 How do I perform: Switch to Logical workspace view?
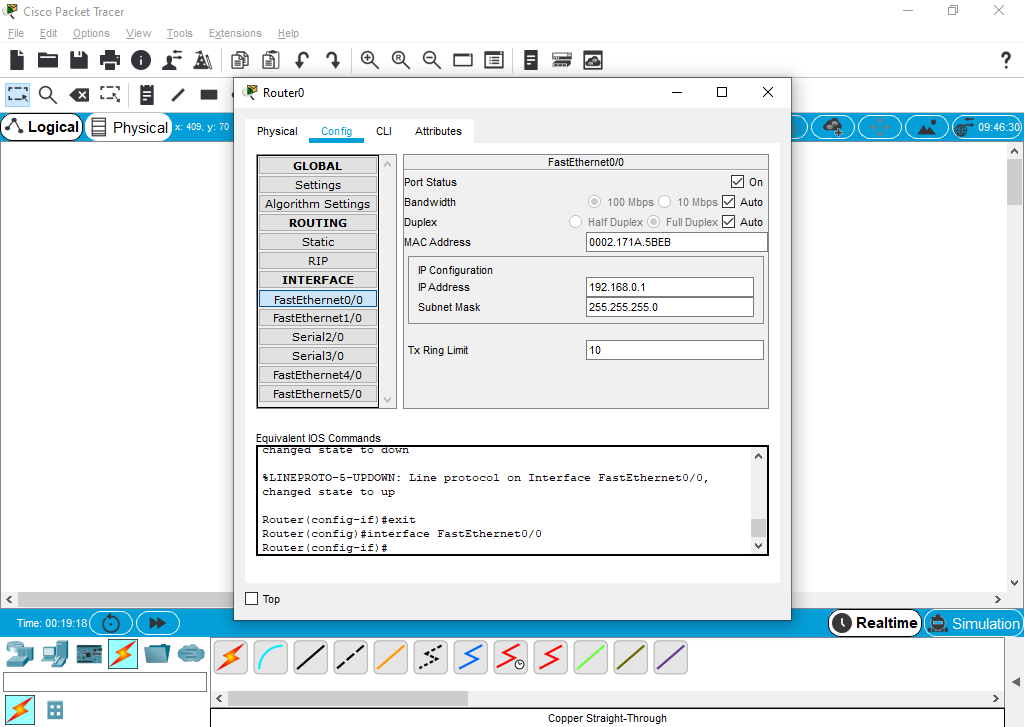coord(43,127)
